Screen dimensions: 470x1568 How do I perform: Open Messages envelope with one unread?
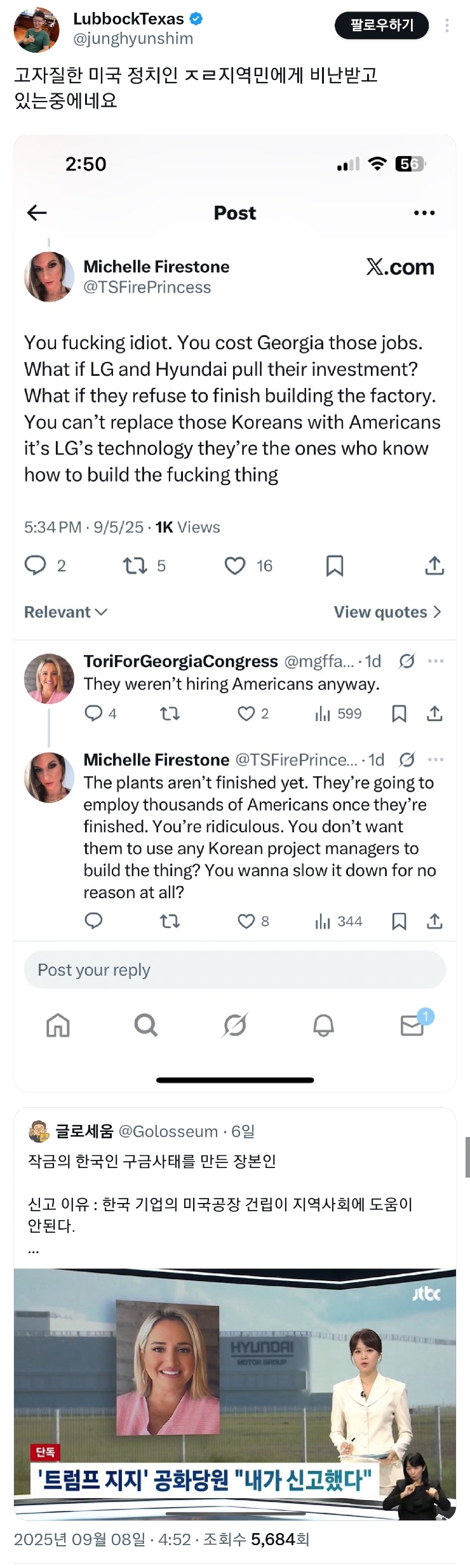412,1025
